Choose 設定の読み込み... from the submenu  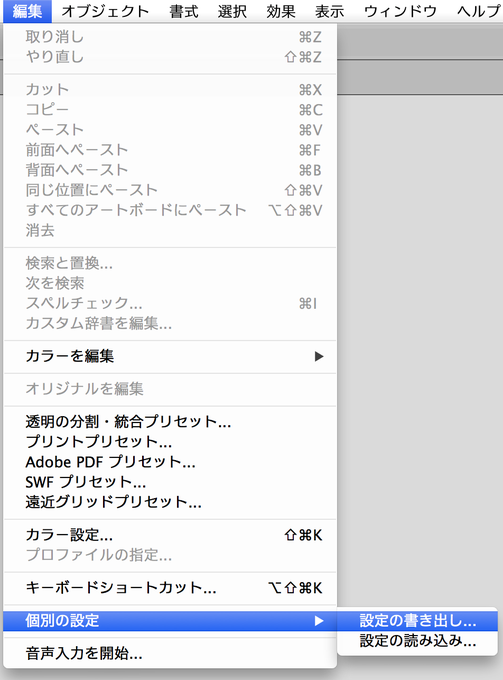417,641
